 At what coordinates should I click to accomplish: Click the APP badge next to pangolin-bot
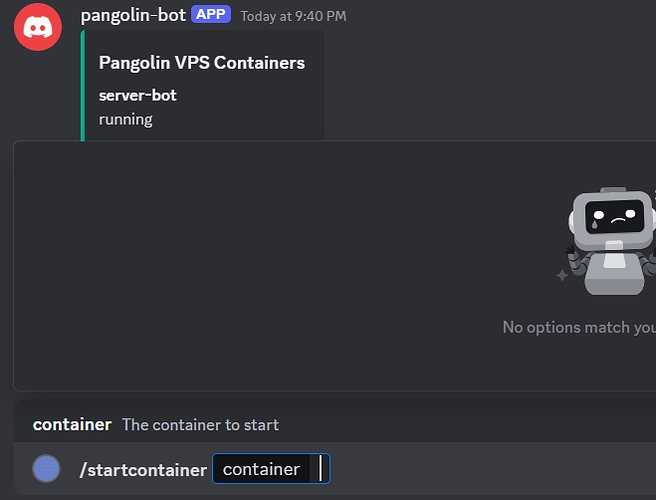click(211, 15)
